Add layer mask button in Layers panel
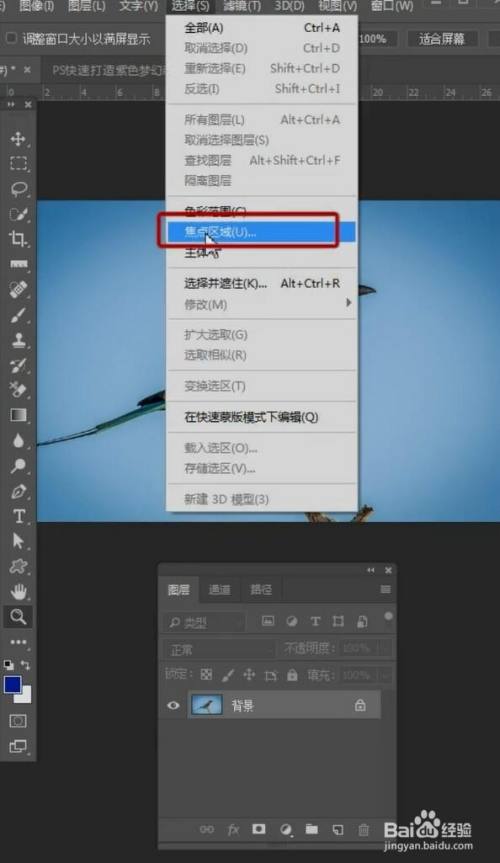 [258, 829]
